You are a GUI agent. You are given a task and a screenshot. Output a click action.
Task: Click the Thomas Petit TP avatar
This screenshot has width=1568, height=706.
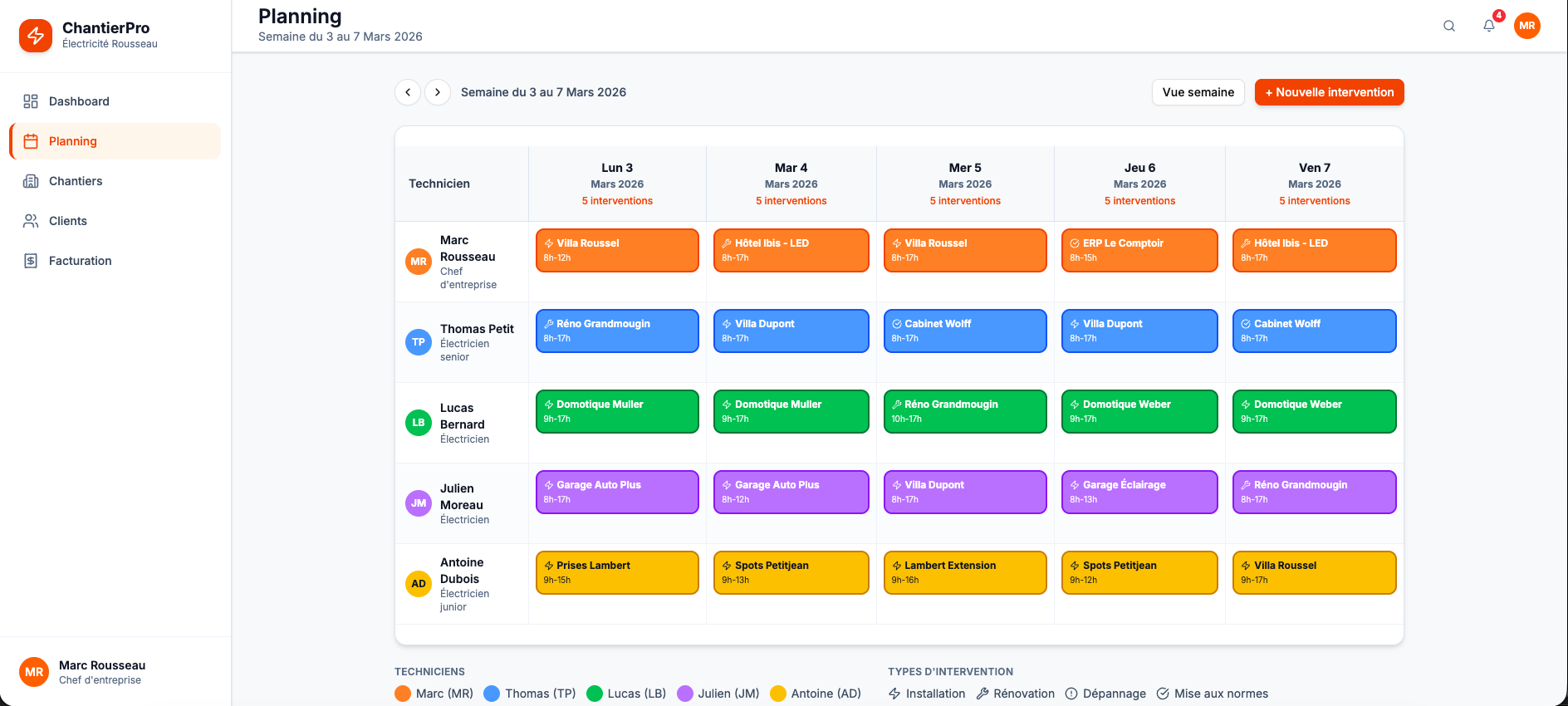coord(419,342)
